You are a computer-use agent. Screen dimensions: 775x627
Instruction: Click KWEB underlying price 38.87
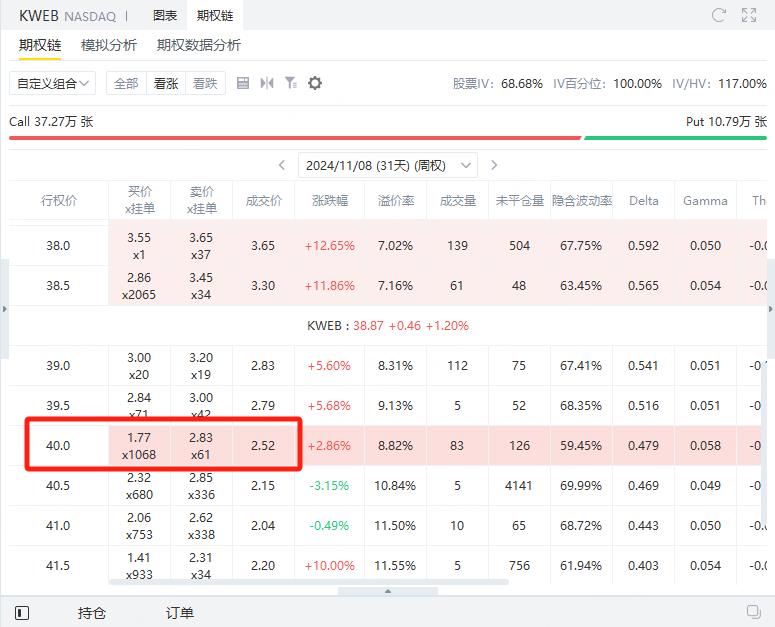368,326
